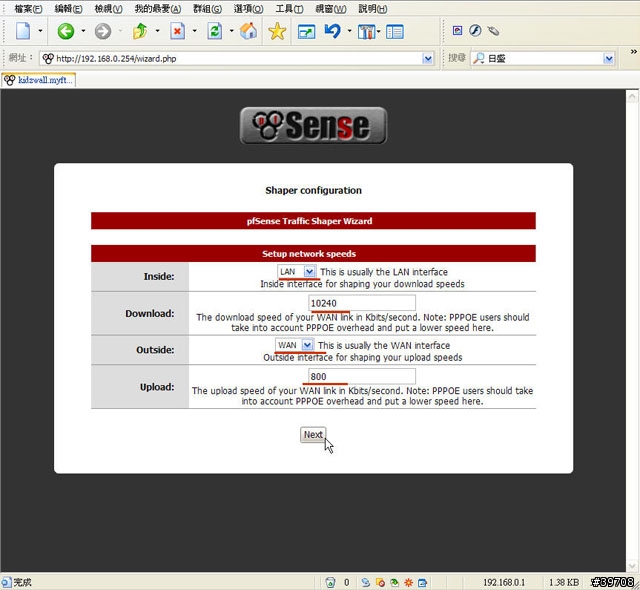Click the recycle bin status bar icon

(330, 582)
